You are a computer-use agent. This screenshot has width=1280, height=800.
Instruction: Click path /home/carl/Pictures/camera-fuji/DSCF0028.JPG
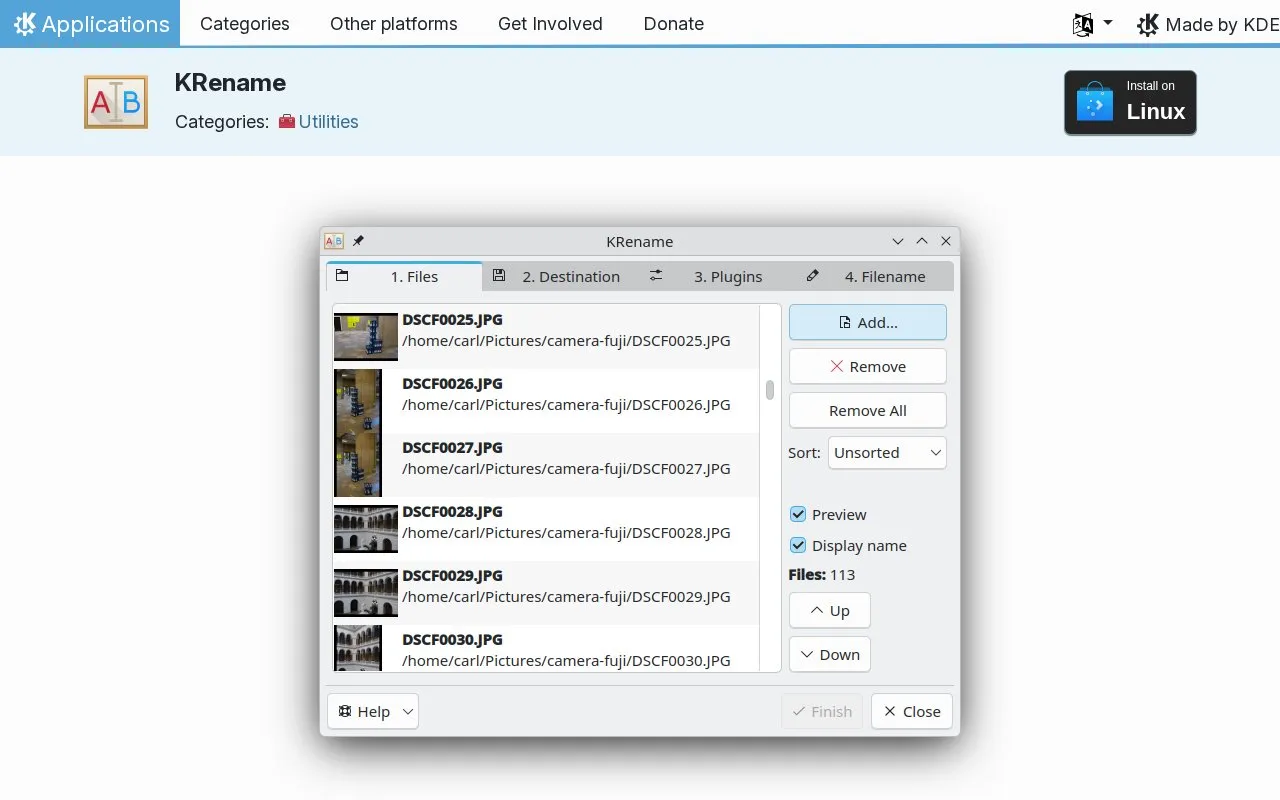click(x=566, y=533)
